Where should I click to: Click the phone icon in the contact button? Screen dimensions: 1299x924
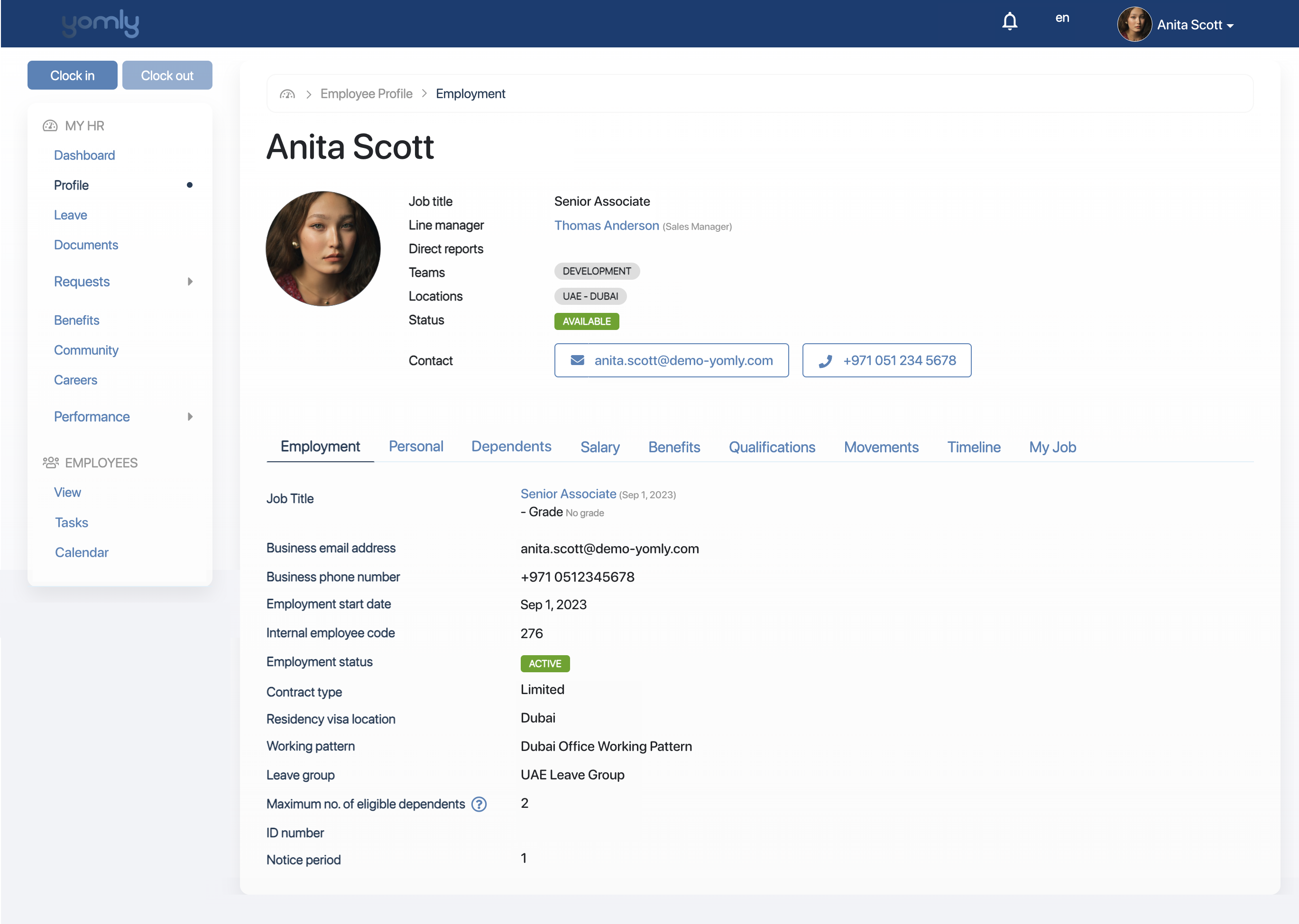click(x=825, y=361)
